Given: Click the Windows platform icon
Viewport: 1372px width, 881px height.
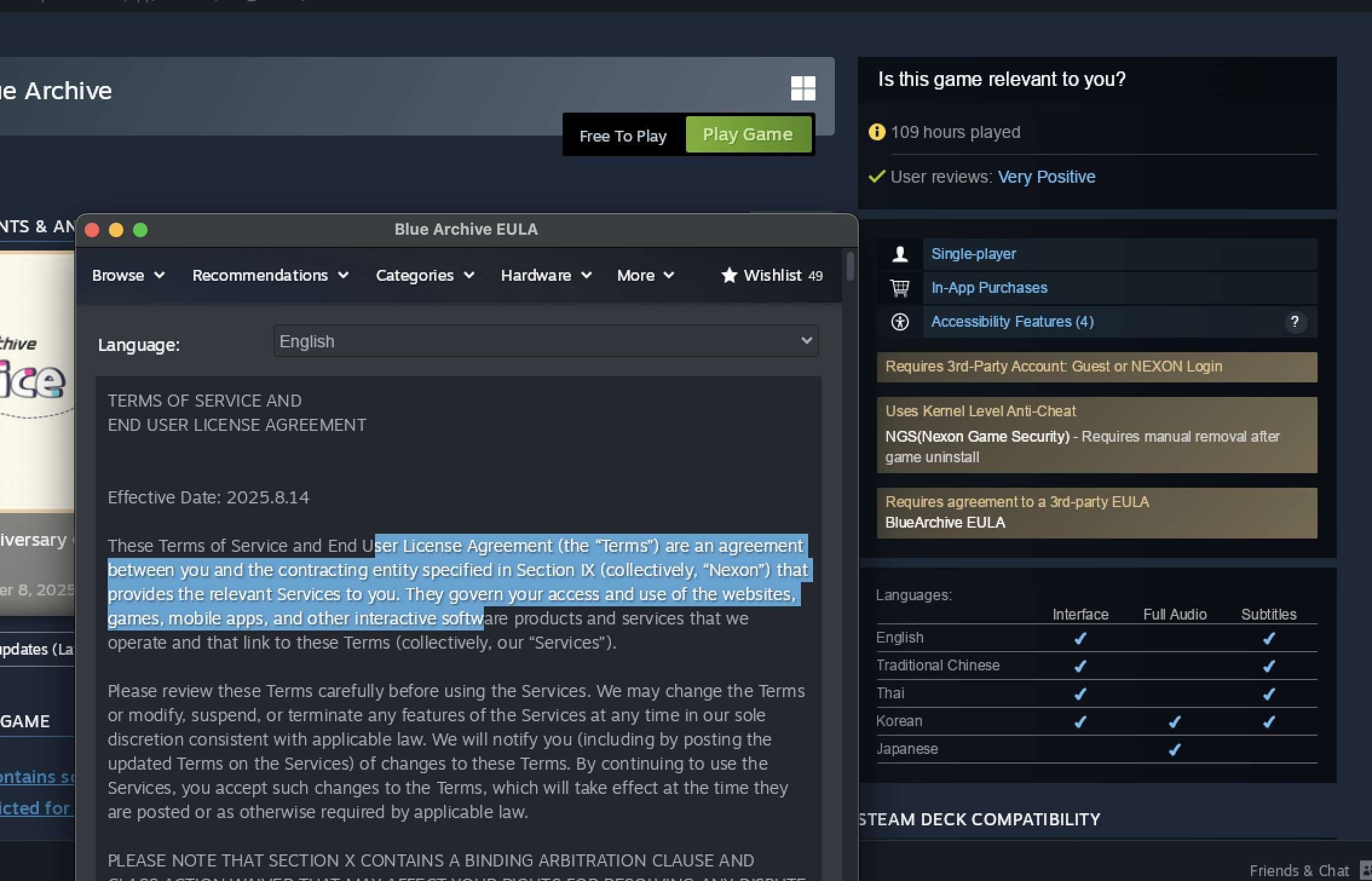Looking at the screenshot, I should (803, 89).
